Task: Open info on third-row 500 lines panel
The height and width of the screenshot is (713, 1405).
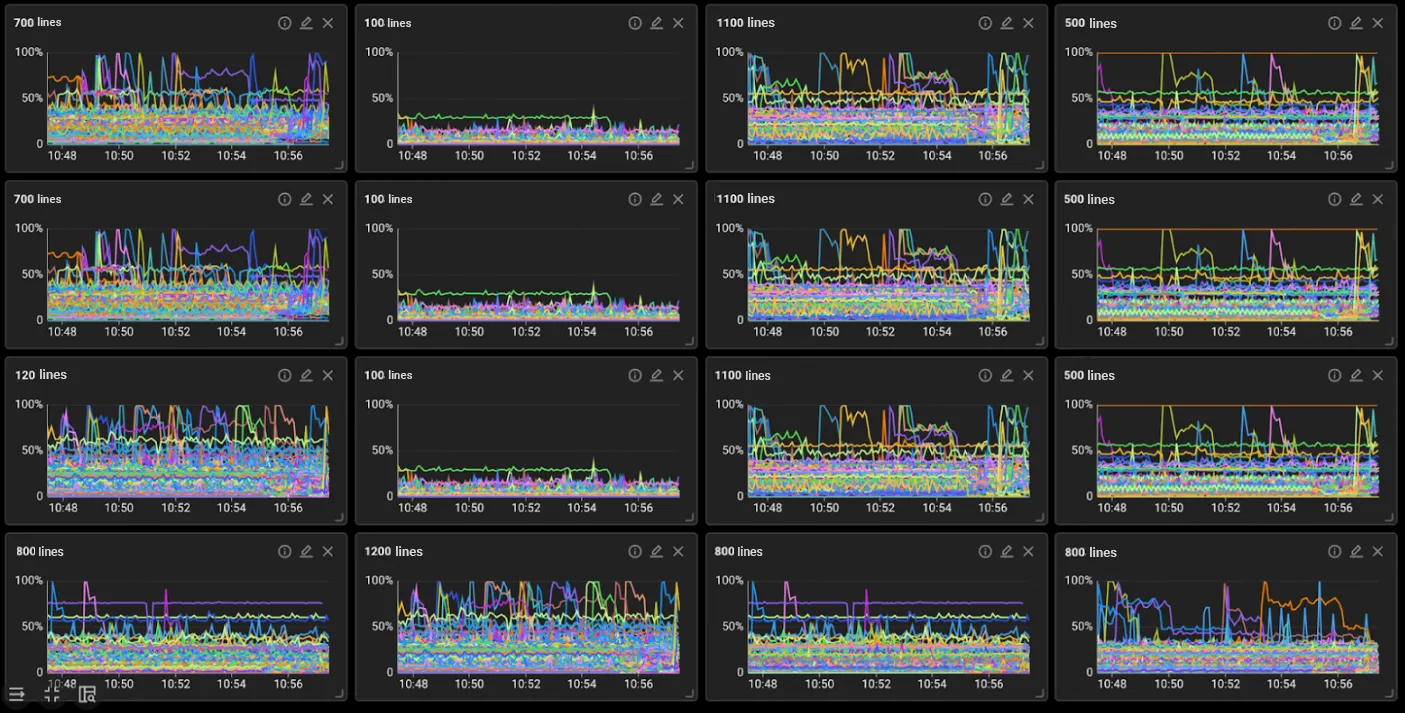Action: coord(1335,375)
